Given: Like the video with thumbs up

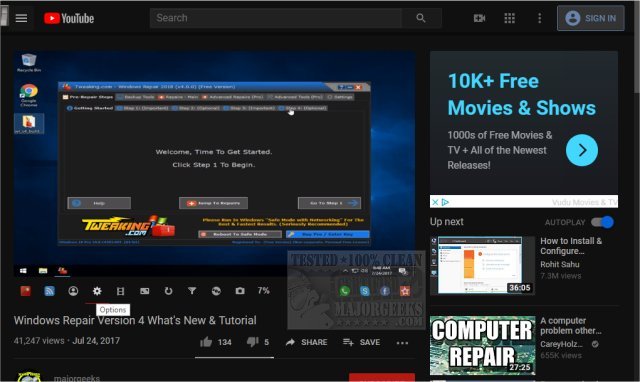Looking at the screenshot, I should [x=206, y=342].
